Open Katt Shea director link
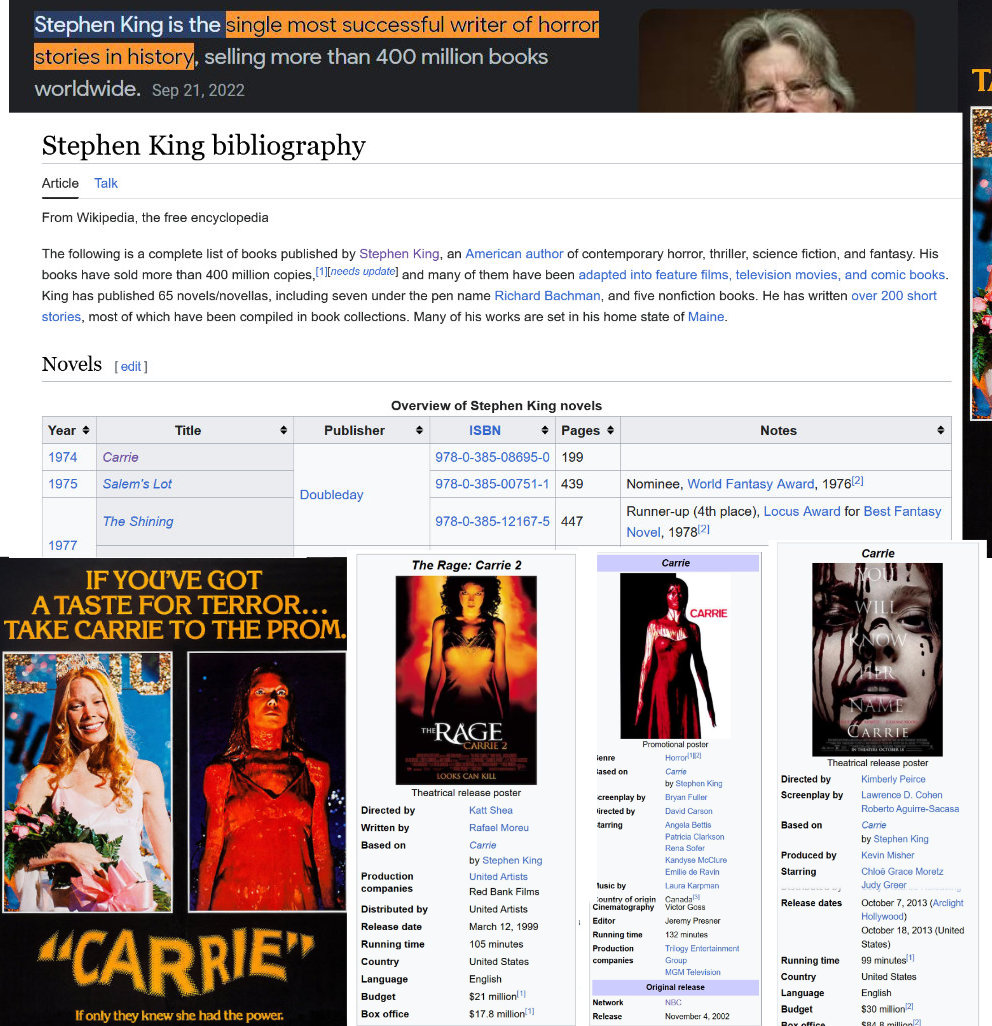This screenshot has height=1026, width=992. [x=491, y=810]
